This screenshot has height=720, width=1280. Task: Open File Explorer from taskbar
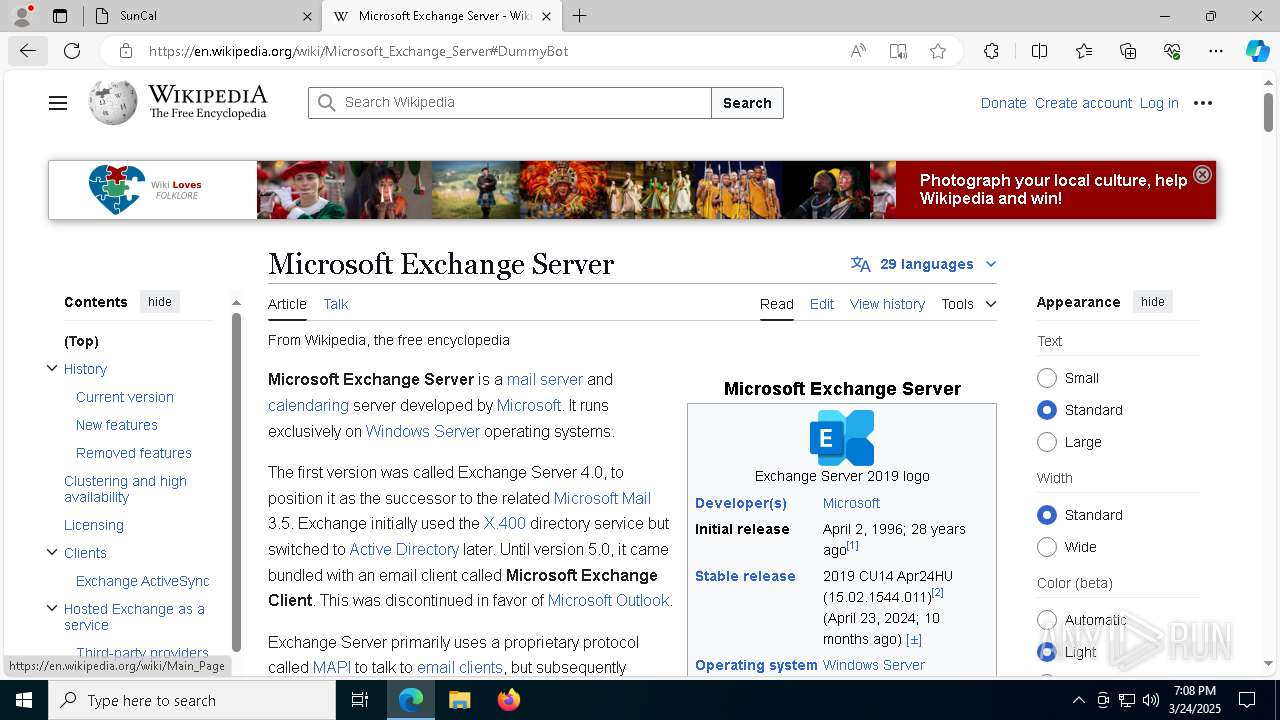tap(459, 700)
